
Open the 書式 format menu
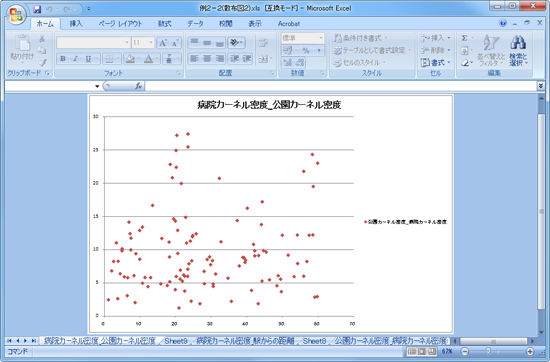coord(435,62)
